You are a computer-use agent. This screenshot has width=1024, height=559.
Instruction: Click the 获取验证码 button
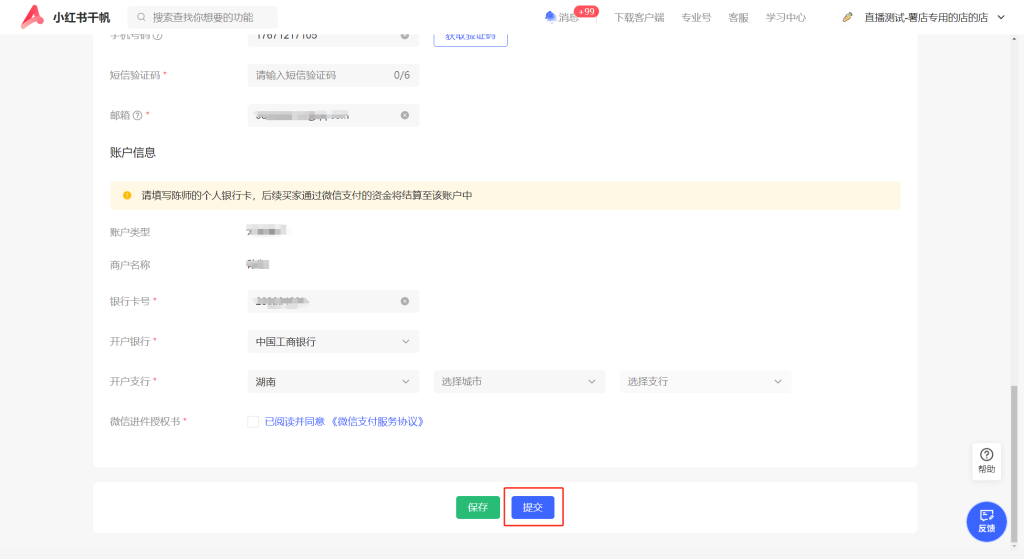470,39
